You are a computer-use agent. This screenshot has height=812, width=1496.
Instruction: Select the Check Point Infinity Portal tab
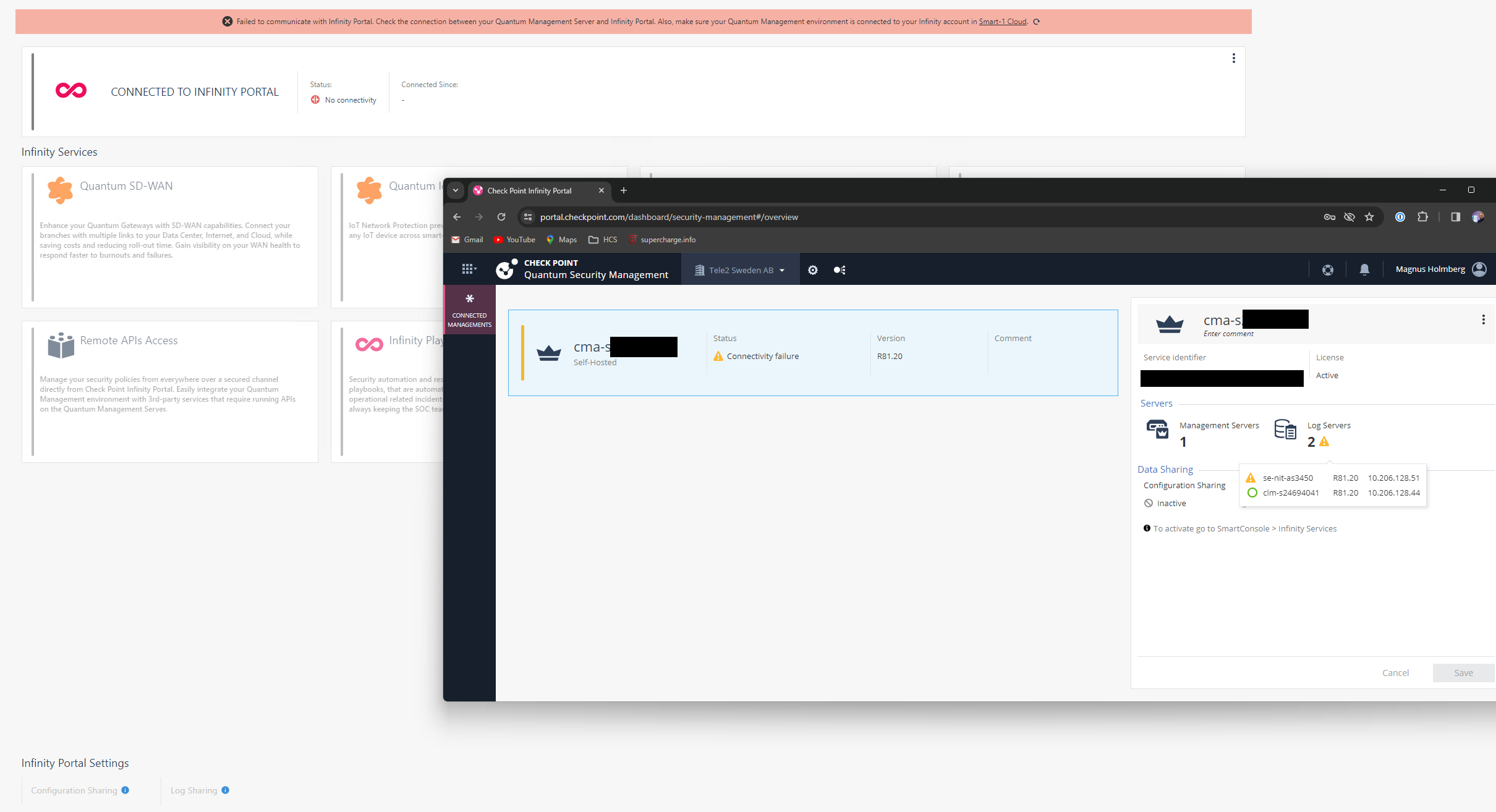[x=529, y=191]
